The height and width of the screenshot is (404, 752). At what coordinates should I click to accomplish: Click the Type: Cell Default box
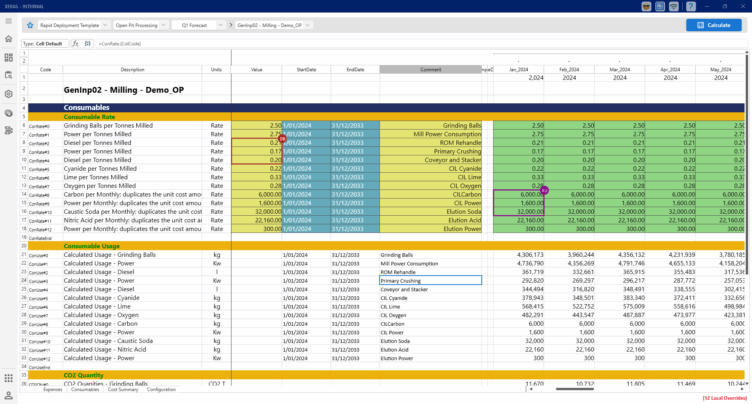click(x=45, y=44)
